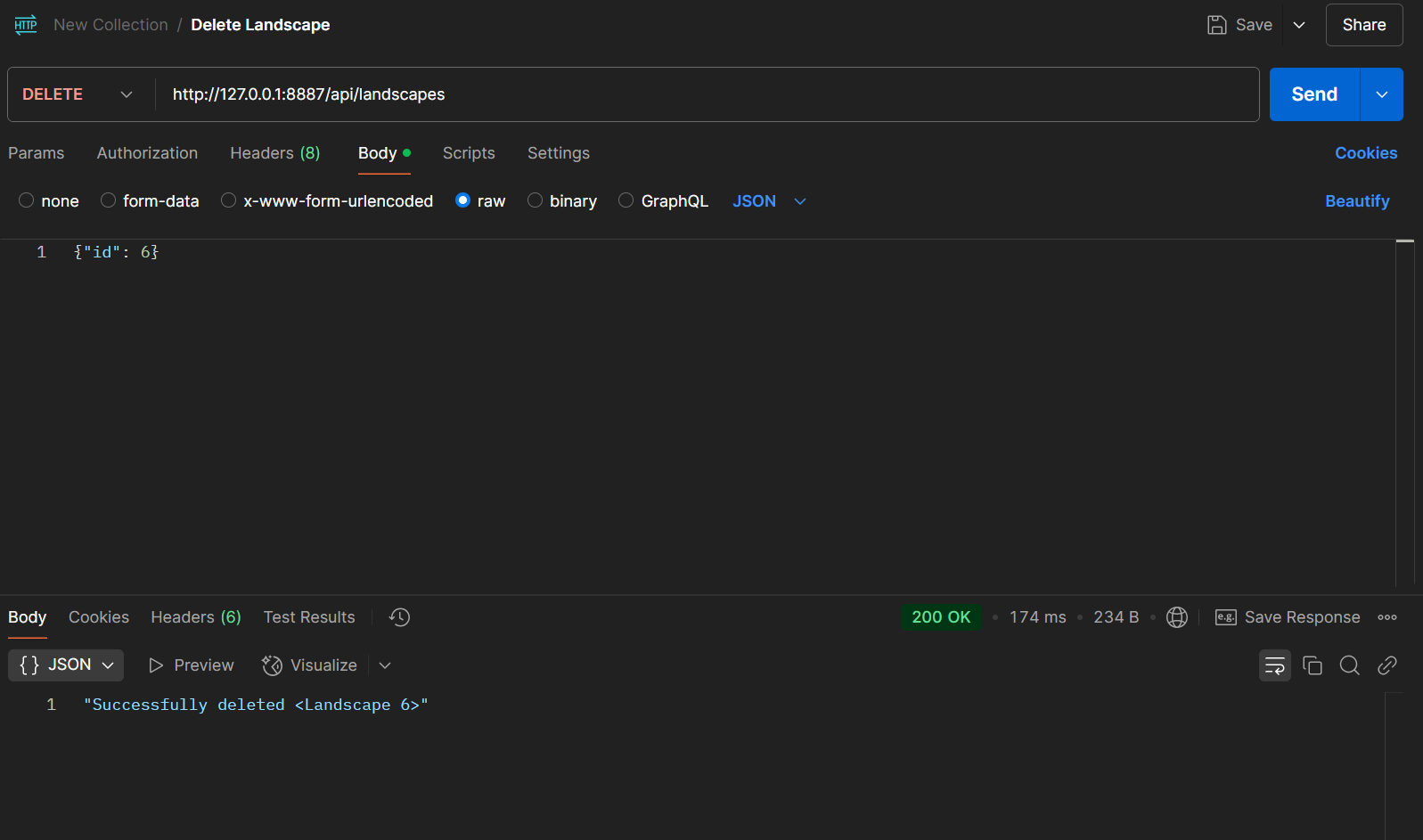Search the response with magnifier icon
Image resolution: width=1423 pixels, height=840 pixels.
pyautogui.click(x=1350, y=665)
